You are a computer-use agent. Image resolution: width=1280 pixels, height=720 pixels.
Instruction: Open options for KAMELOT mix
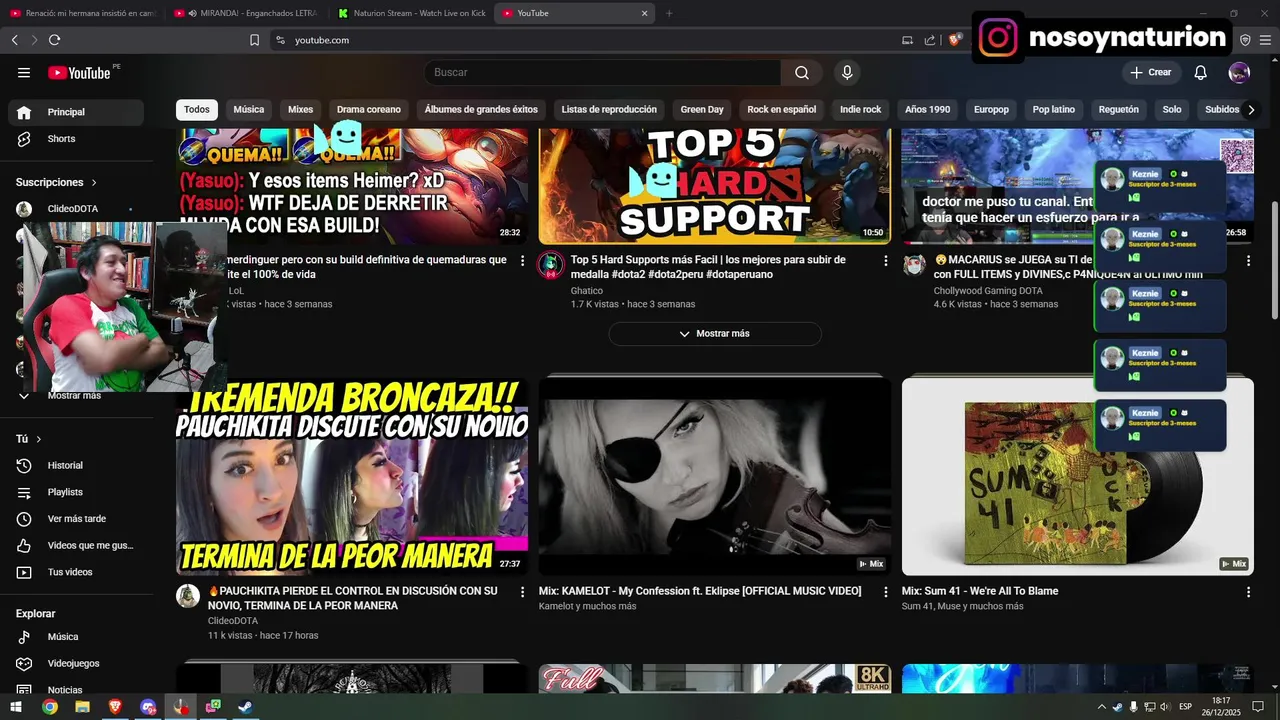(x=885, y=592)
